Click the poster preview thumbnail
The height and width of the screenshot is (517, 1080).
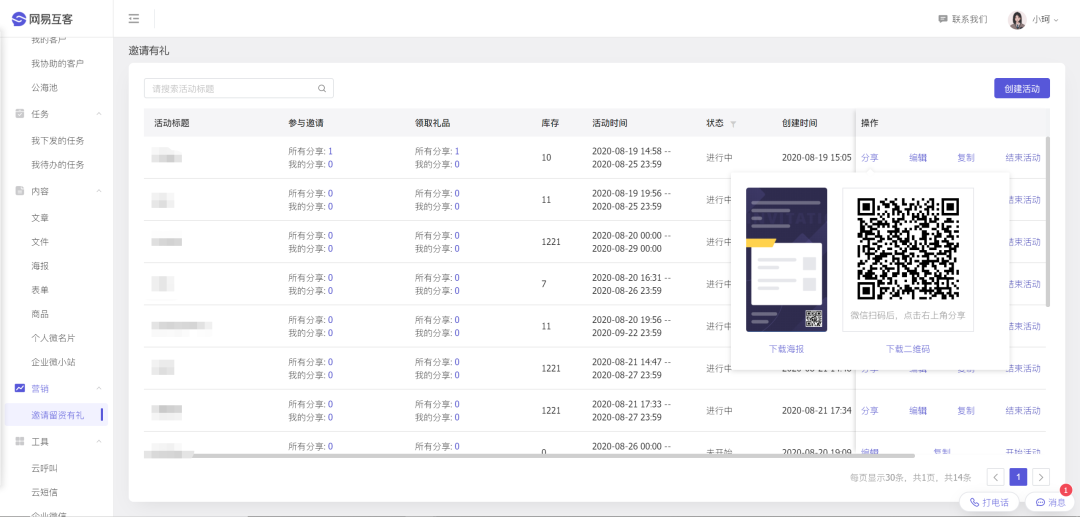click(x=786, y=260)
